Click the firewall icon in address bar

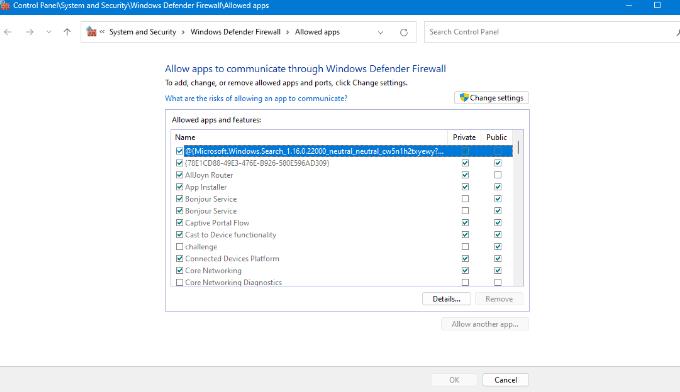point(91,32)
